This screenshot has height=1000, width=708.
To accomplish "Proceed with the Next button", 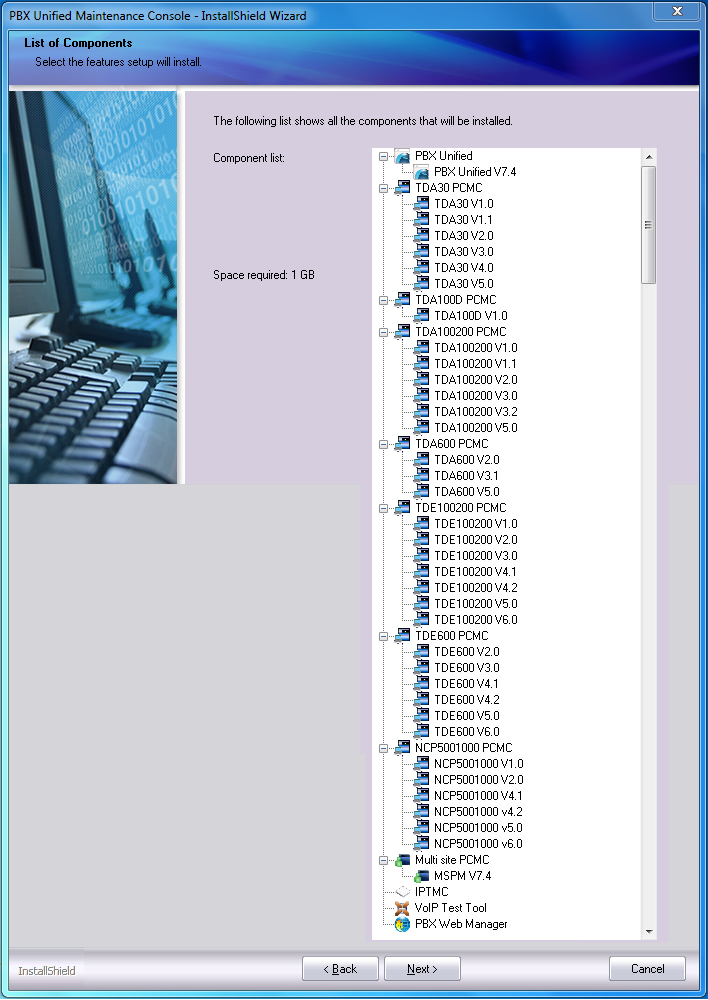I will click(x=422, y=969).
